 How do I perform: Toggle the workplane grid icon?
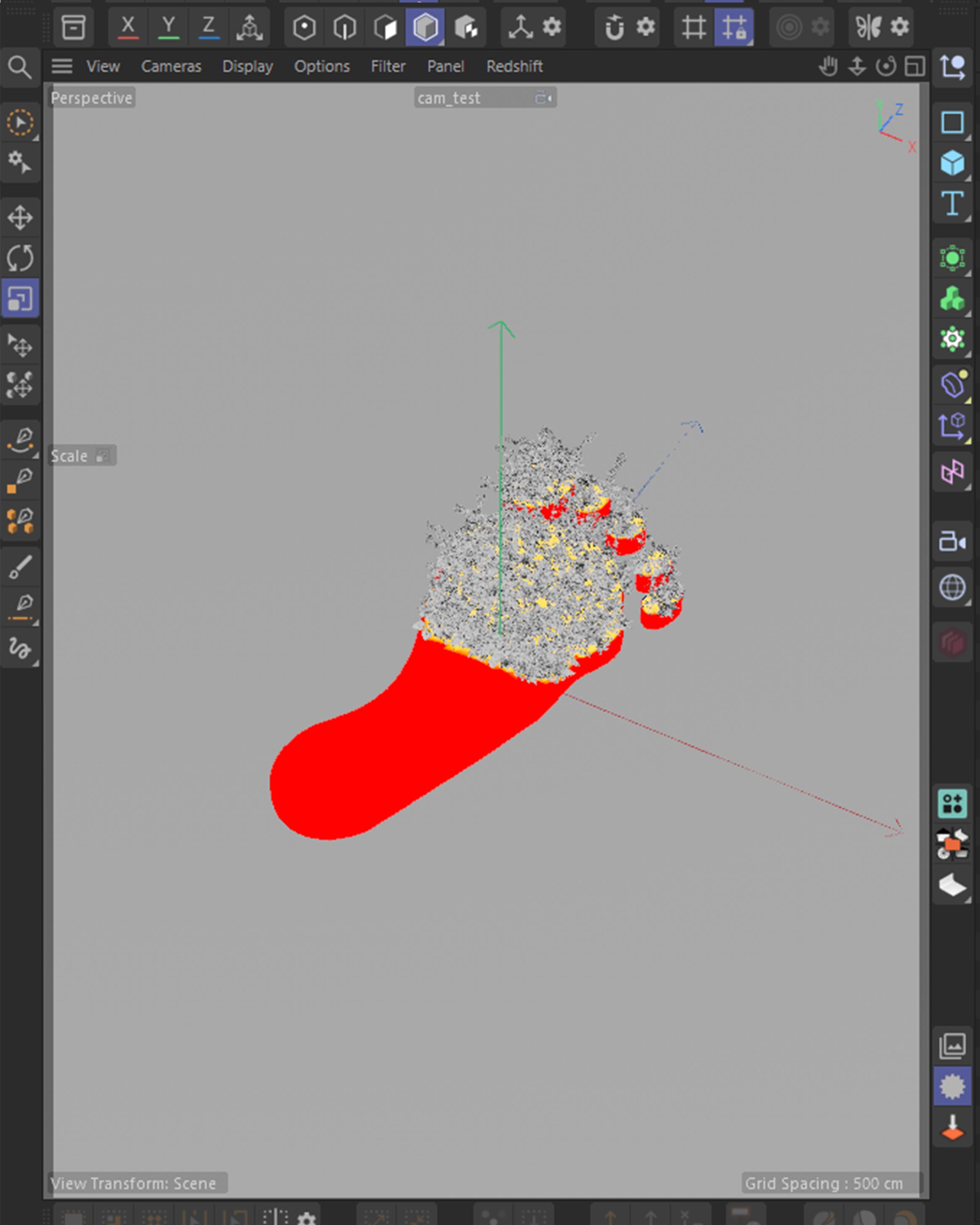694,27
